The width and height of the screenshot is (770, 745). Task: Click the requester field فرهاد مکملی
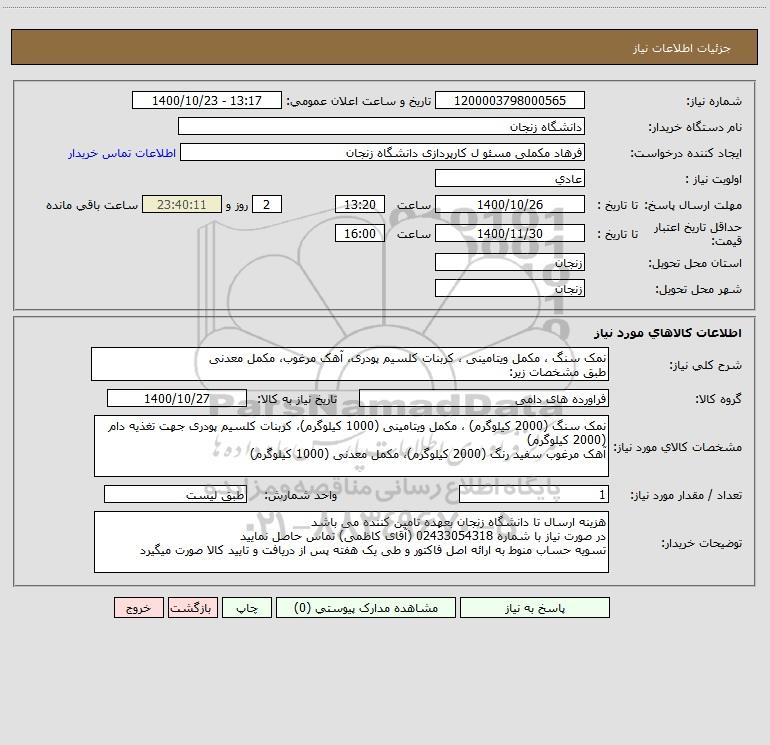point(383,152)
